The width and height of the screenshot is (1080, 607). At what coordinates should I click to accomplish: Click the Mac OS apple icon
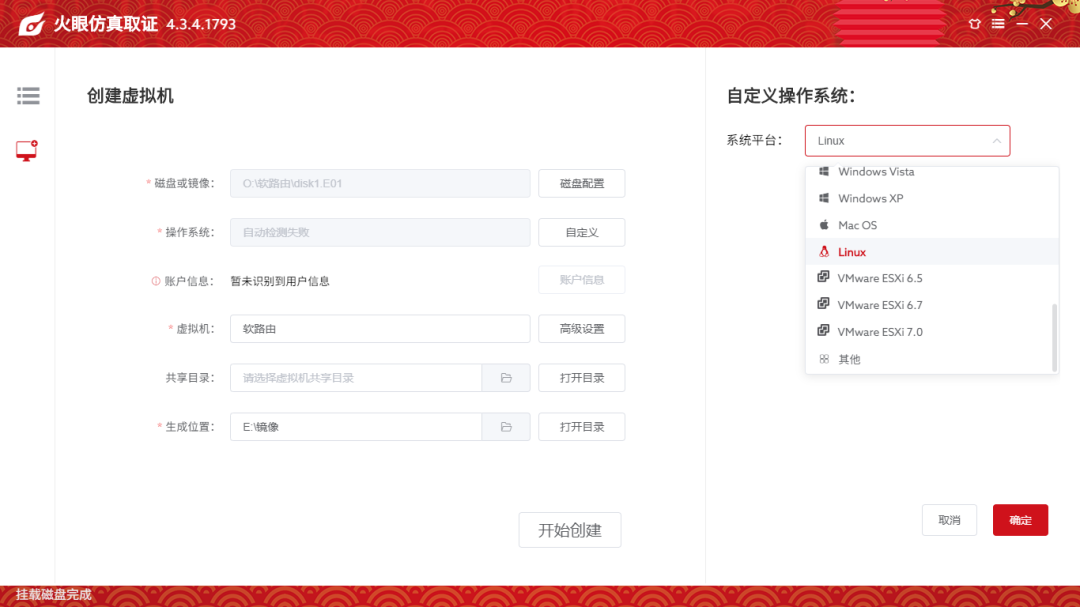(824, 225)
